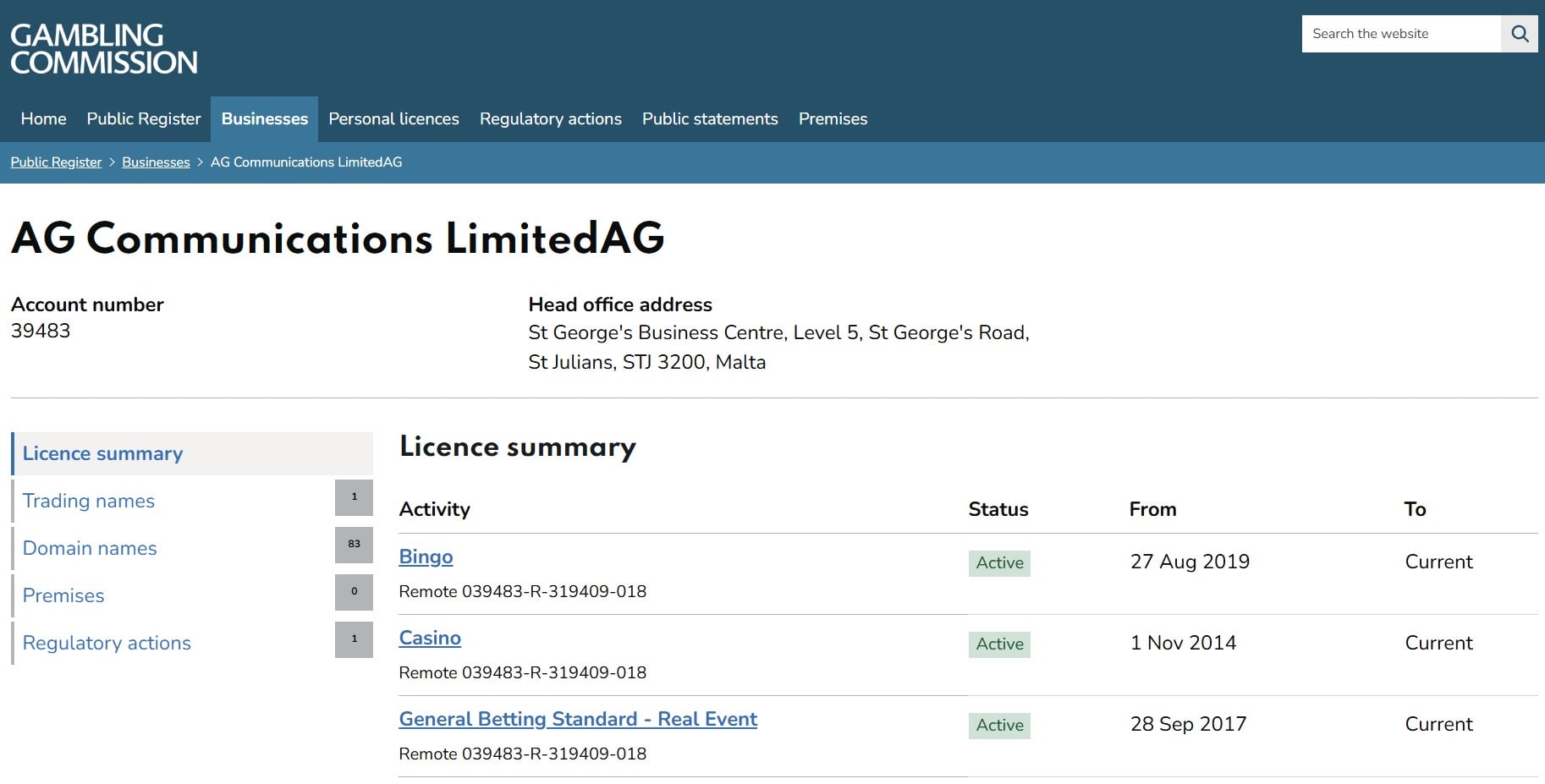Click Public Register breadcrumb link

click(56, 162)
